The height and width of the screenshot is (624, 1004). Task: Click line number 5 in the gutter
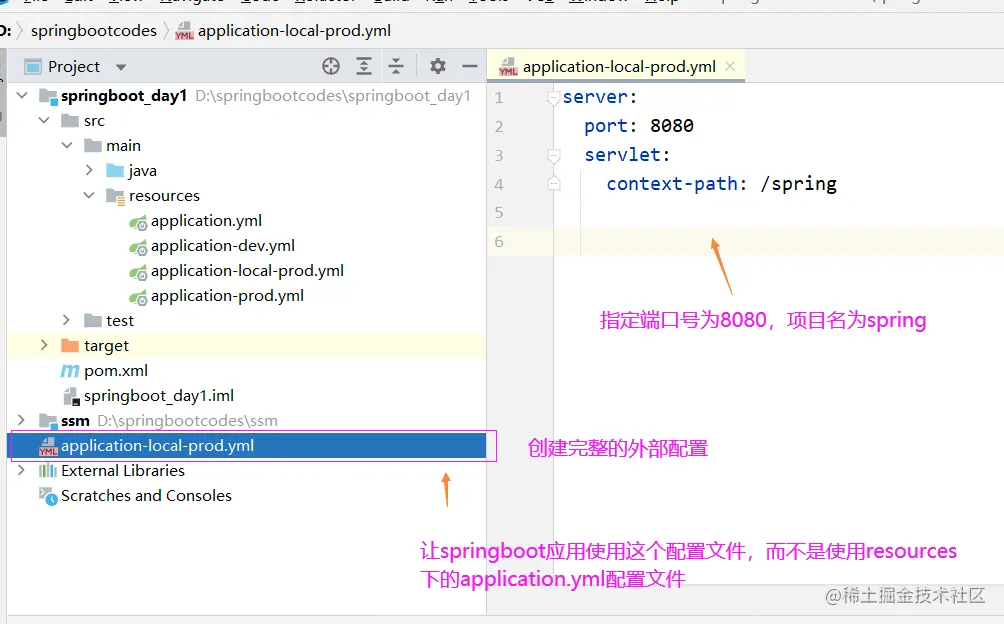pos(499,212)
